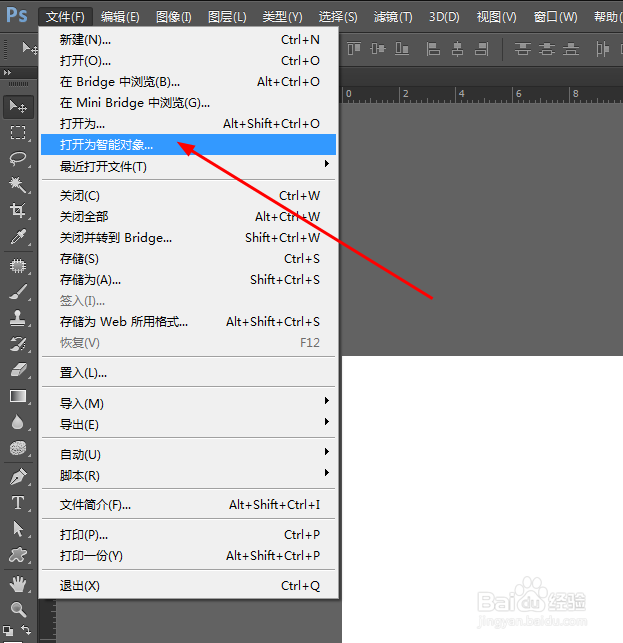
Task: Select the Move tool in toolbox
Action: [x=18, y=107]
